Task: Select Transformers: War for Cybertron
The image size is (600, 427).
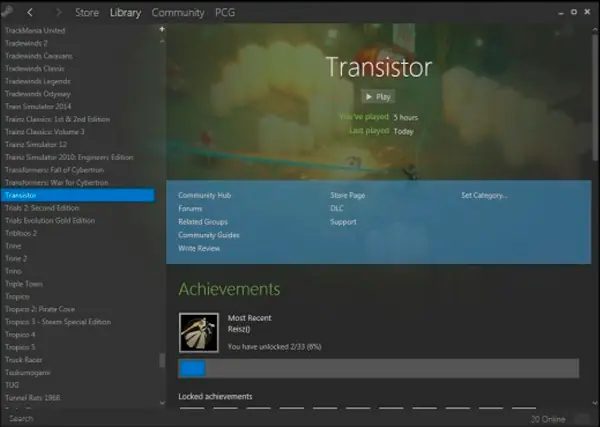Action: coord(57,183)
